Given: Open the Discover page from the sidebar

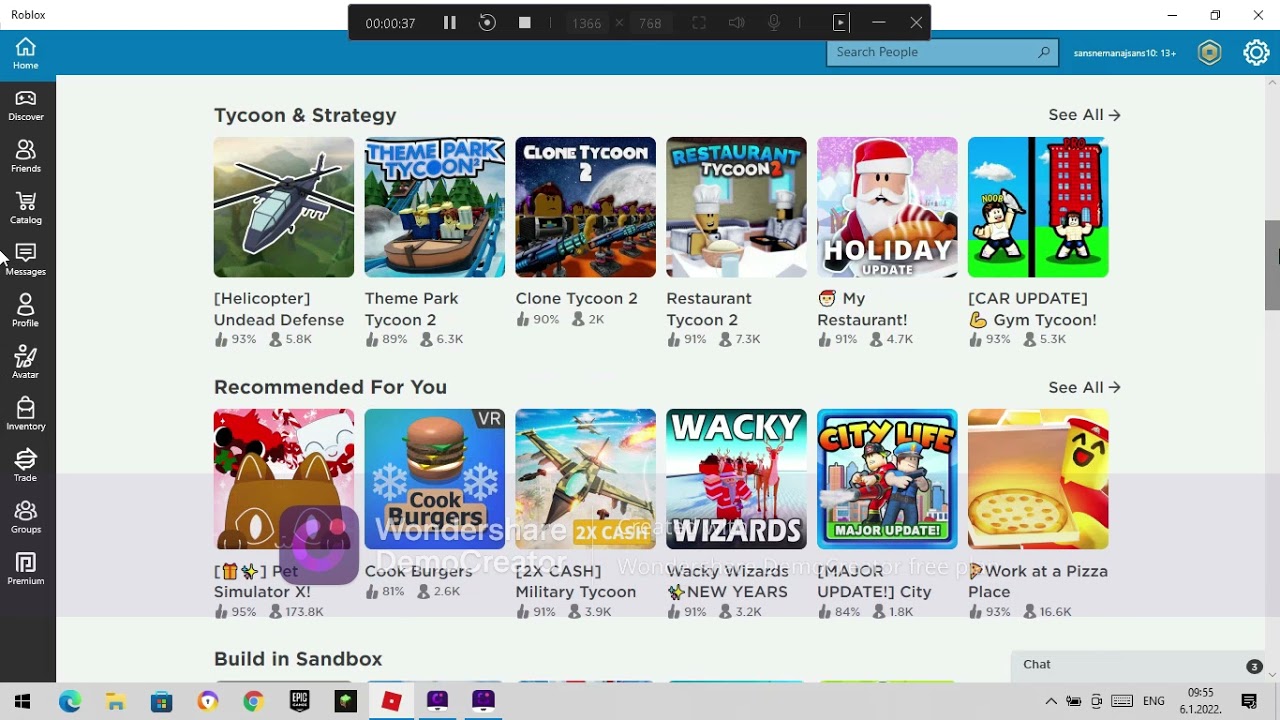Looking at the screenshot, I should (x=26, y=105).
